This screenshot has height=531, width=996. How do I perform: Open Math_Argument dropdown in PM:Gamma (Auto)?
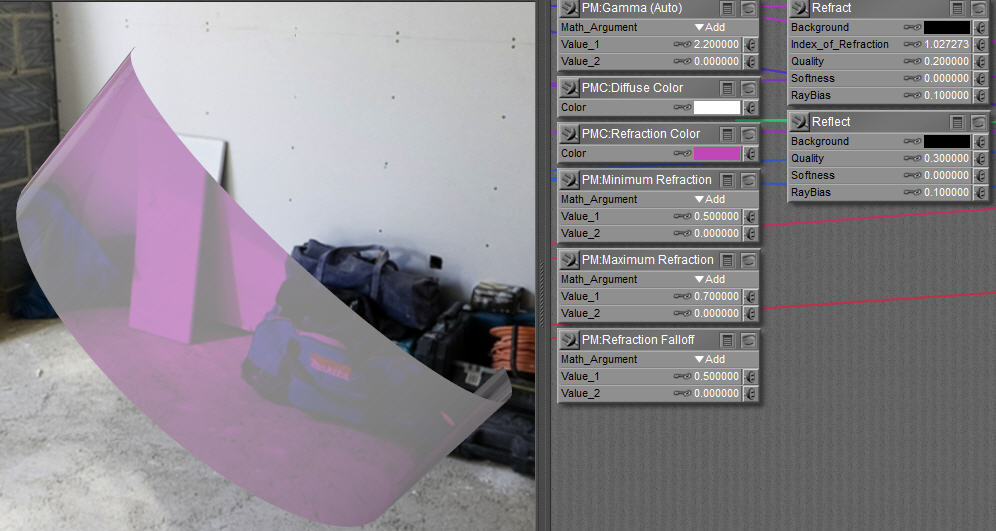point(710,27)
